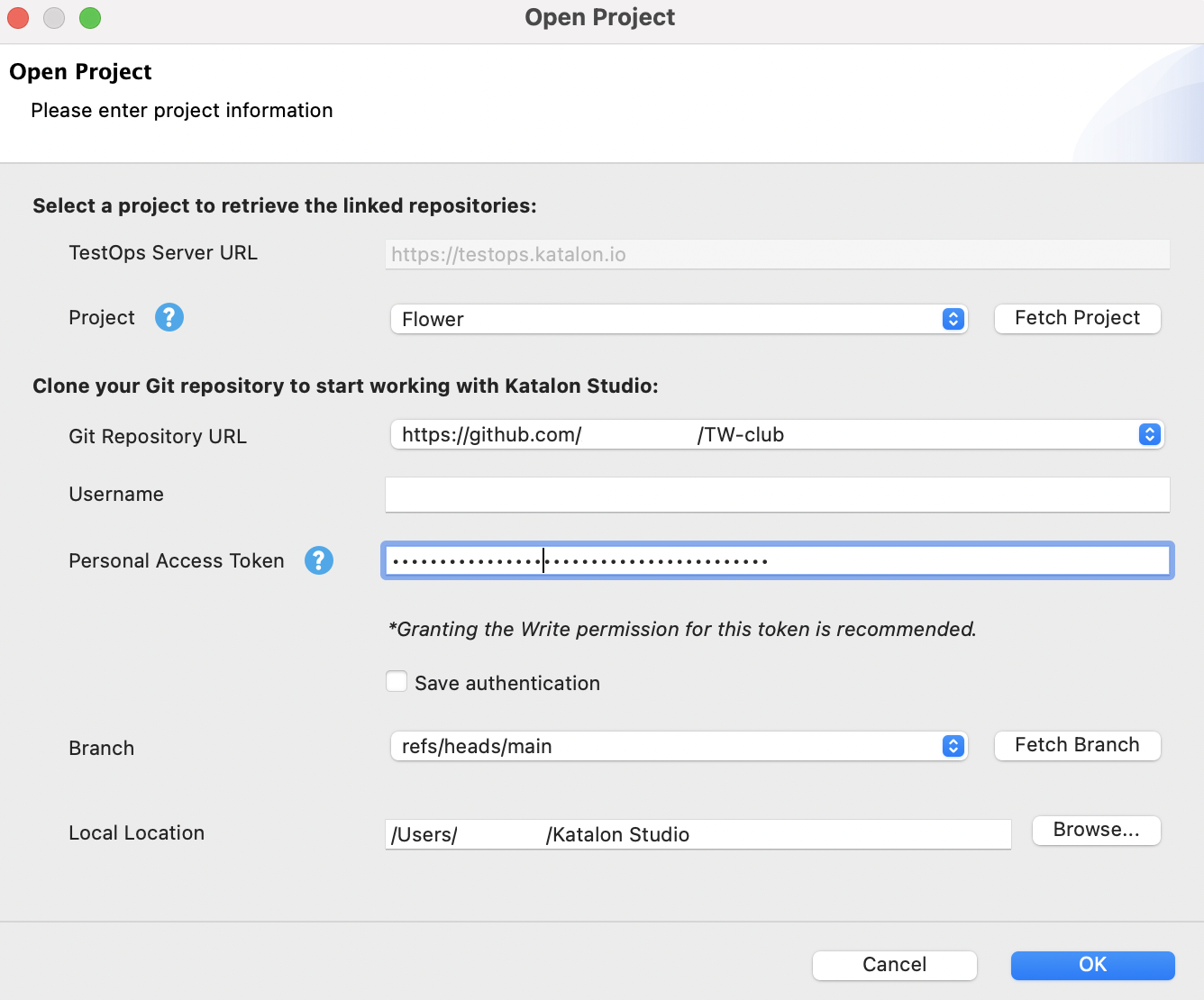This screenshot has height=1000, width=1204.
Task: Click into the Personal Access Token field
Action: pyautogui.click(x=778, y=560)
